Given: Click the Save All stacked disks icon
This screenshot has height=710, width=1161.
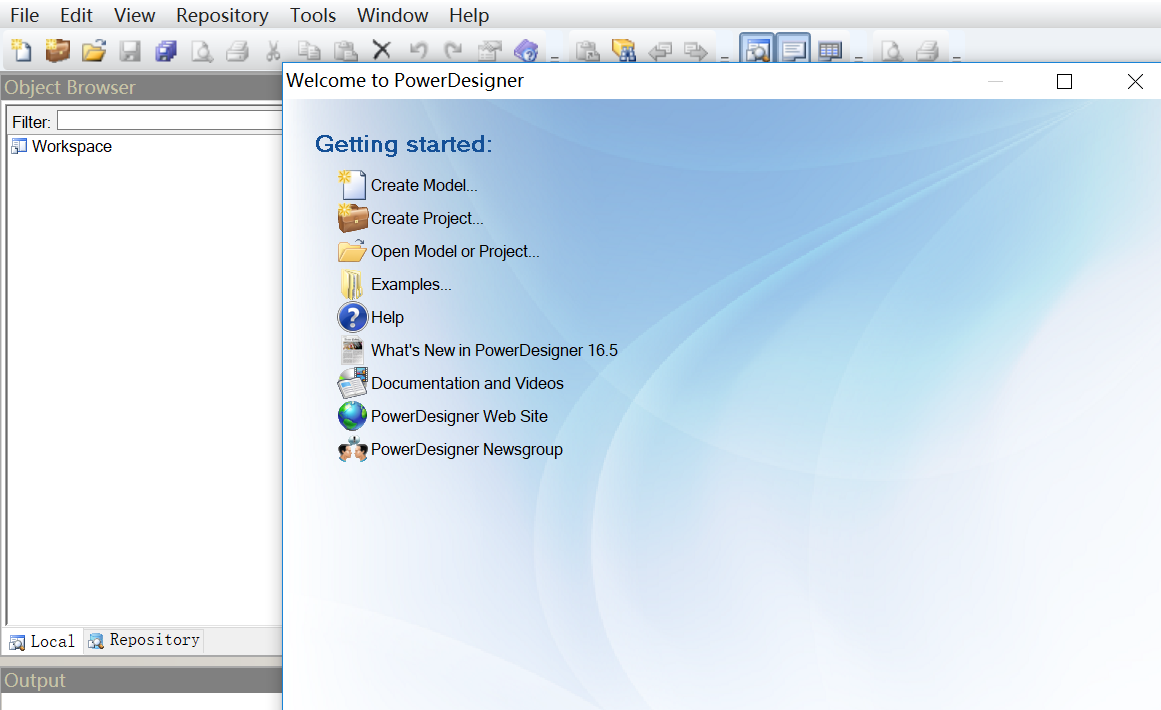Looking at the screenshot, I should [166, 50].
